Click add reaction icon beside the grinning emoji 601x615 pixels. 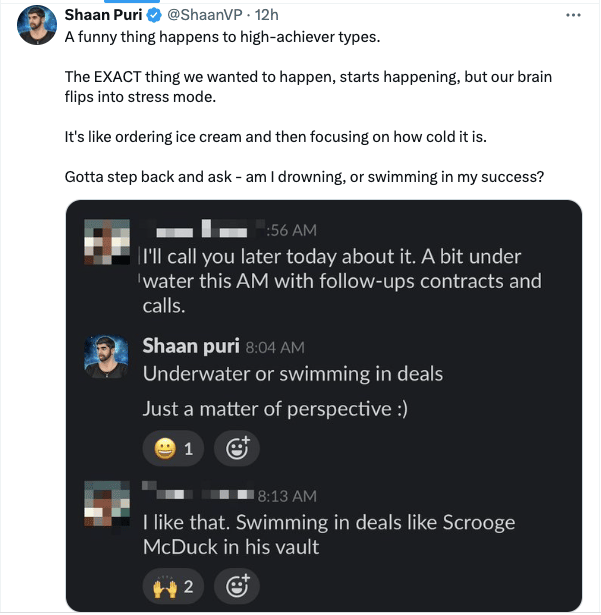(x=236, y=448)
